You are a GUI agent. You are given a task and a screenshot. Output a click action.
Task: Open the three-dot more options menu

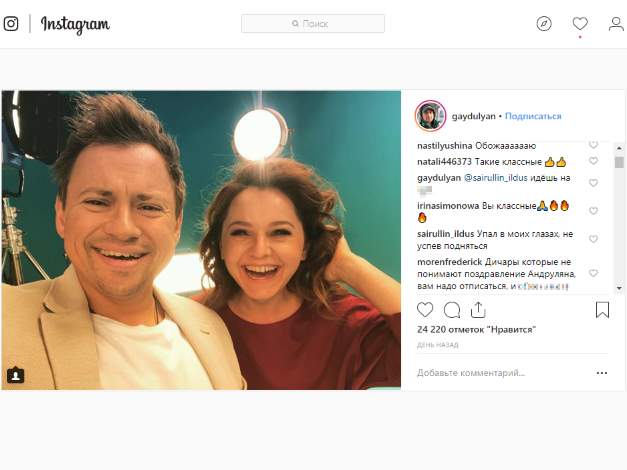(601, 373)
